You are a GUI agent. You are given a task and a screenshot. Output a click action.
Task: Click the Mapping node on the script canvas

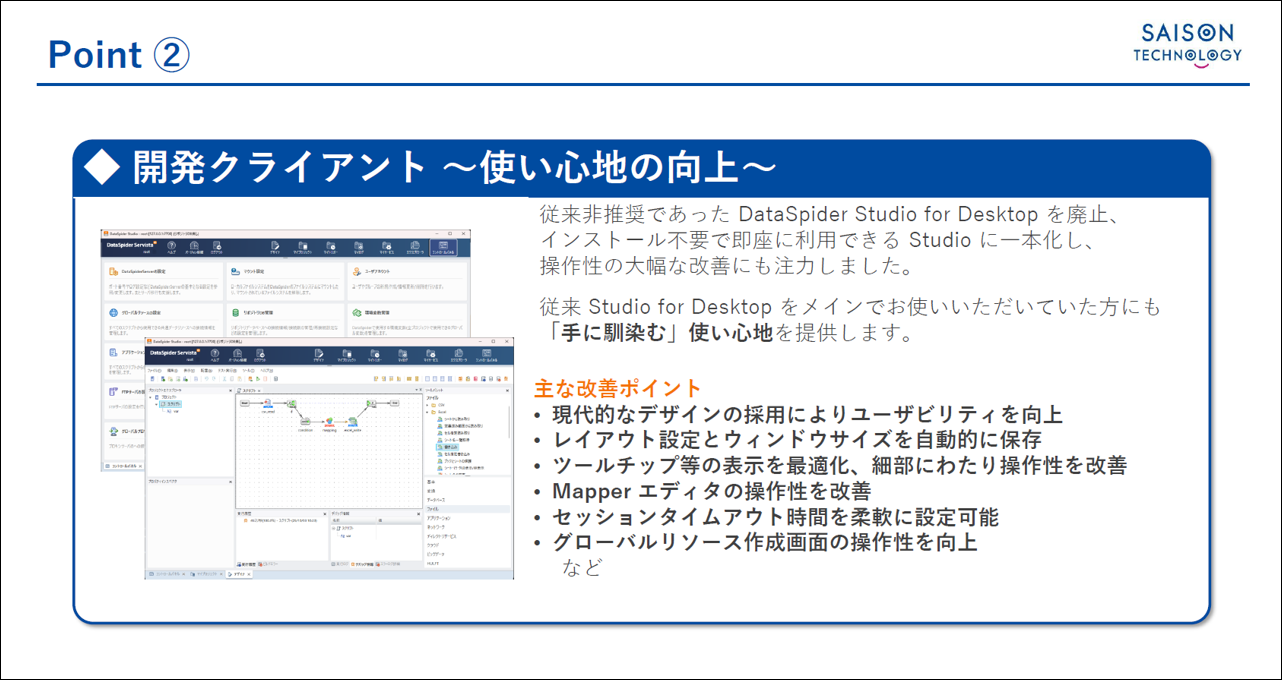point(328,423)
